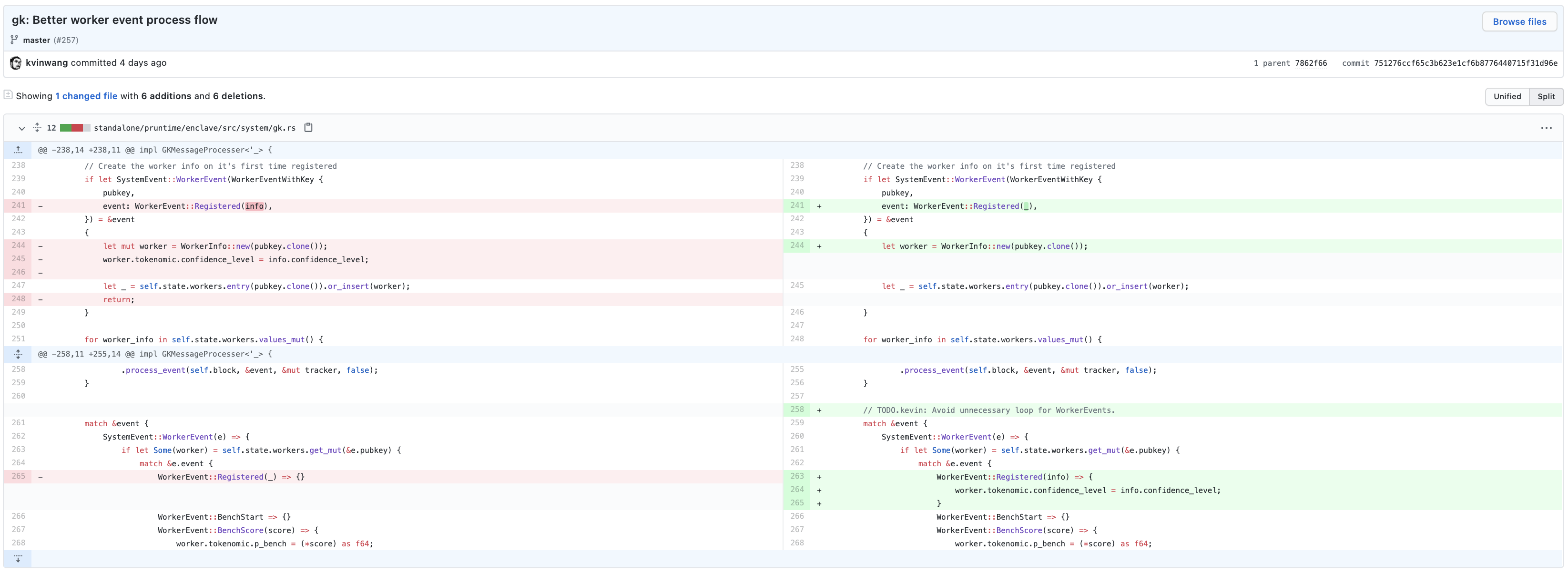The height and width of the screenshot is (574, 1568).
Task: Click the file icon before Showing
Action: pos(8,95)
